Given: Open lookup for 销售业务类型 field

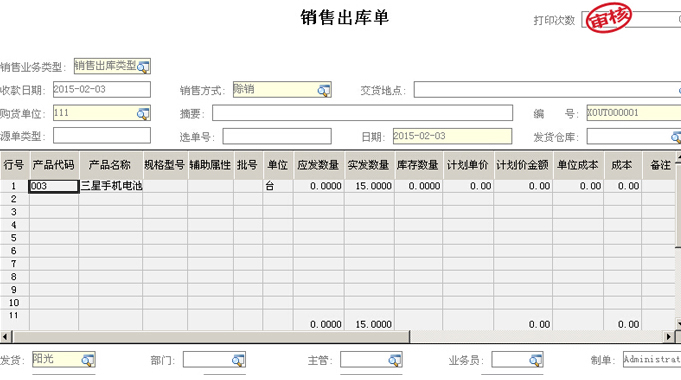Looking at the screenshot, I should click(143, 66).
